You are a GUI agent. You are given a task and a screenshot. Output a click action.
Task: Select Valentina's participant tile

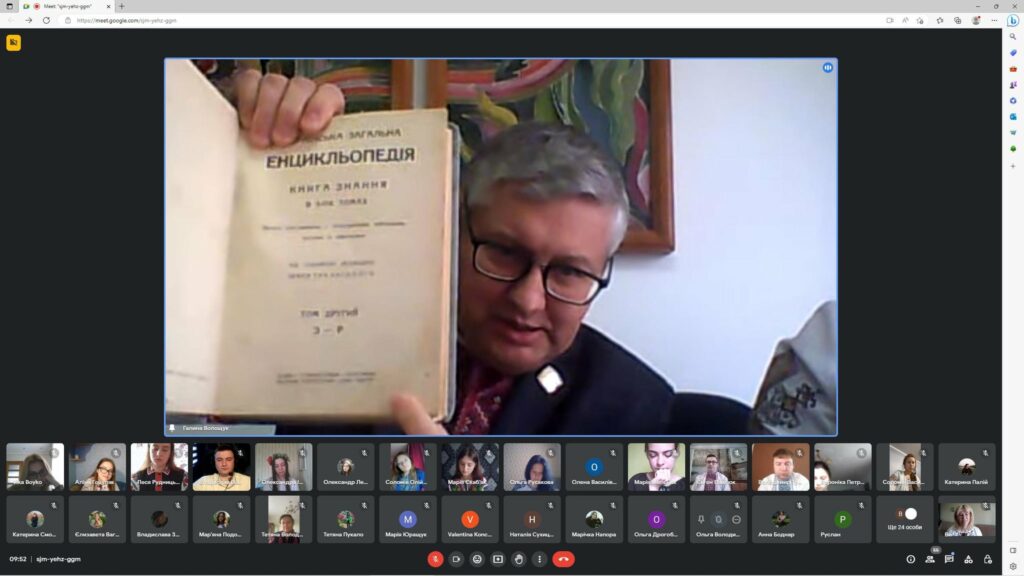click(x=470, y=519)
